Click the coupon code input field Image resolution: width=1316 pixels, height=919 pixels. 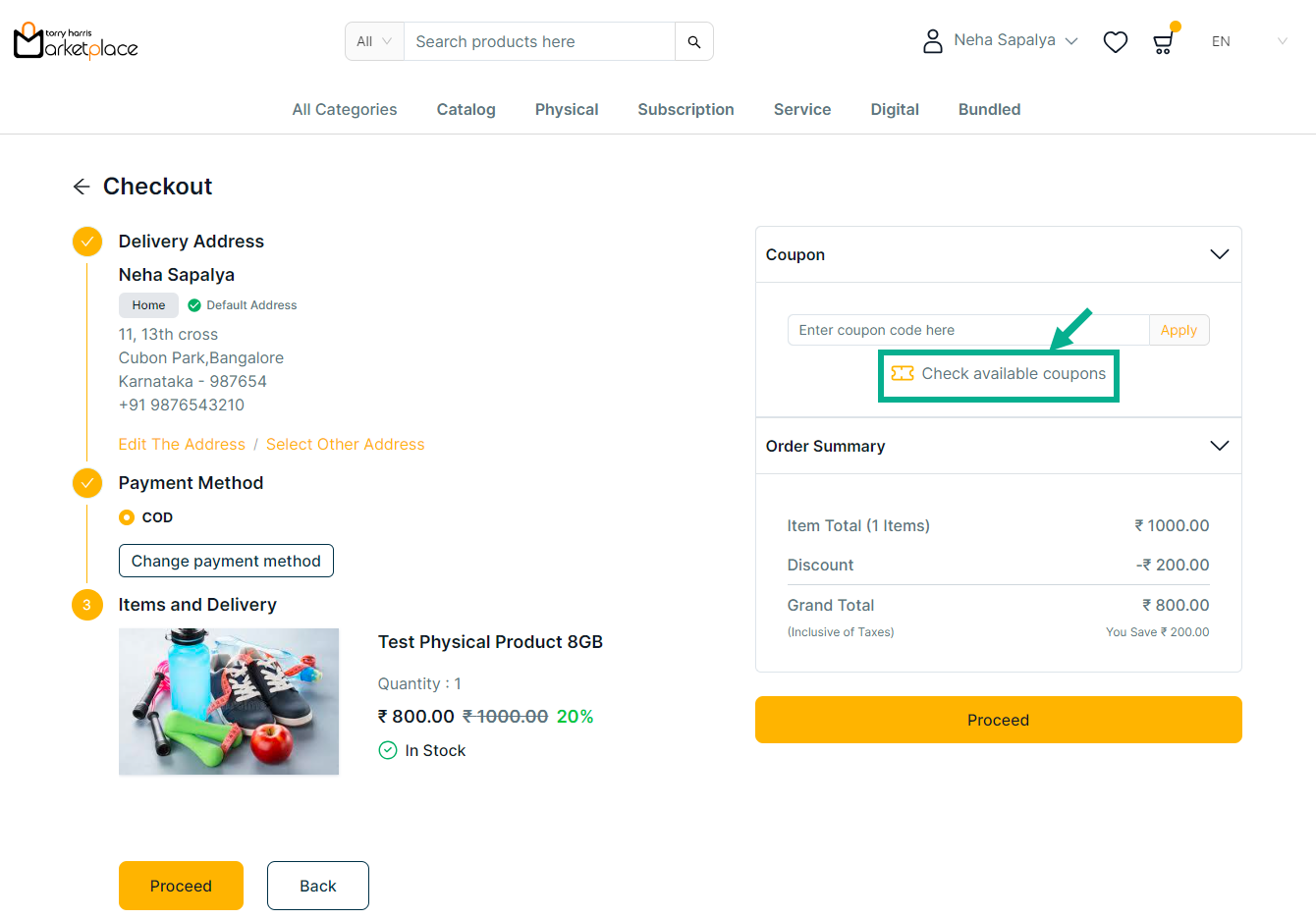coord(967,330)
